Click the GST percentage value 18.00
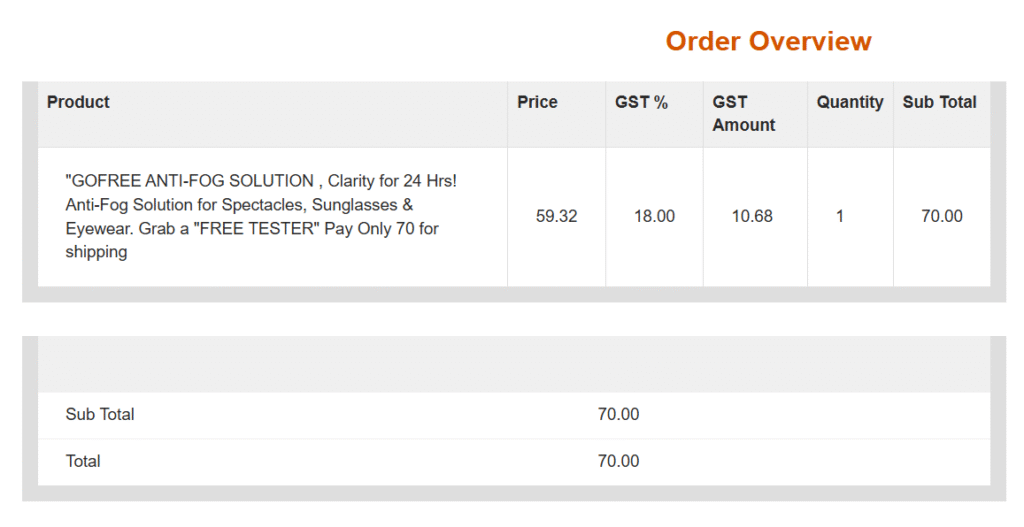 click(654, 216)
